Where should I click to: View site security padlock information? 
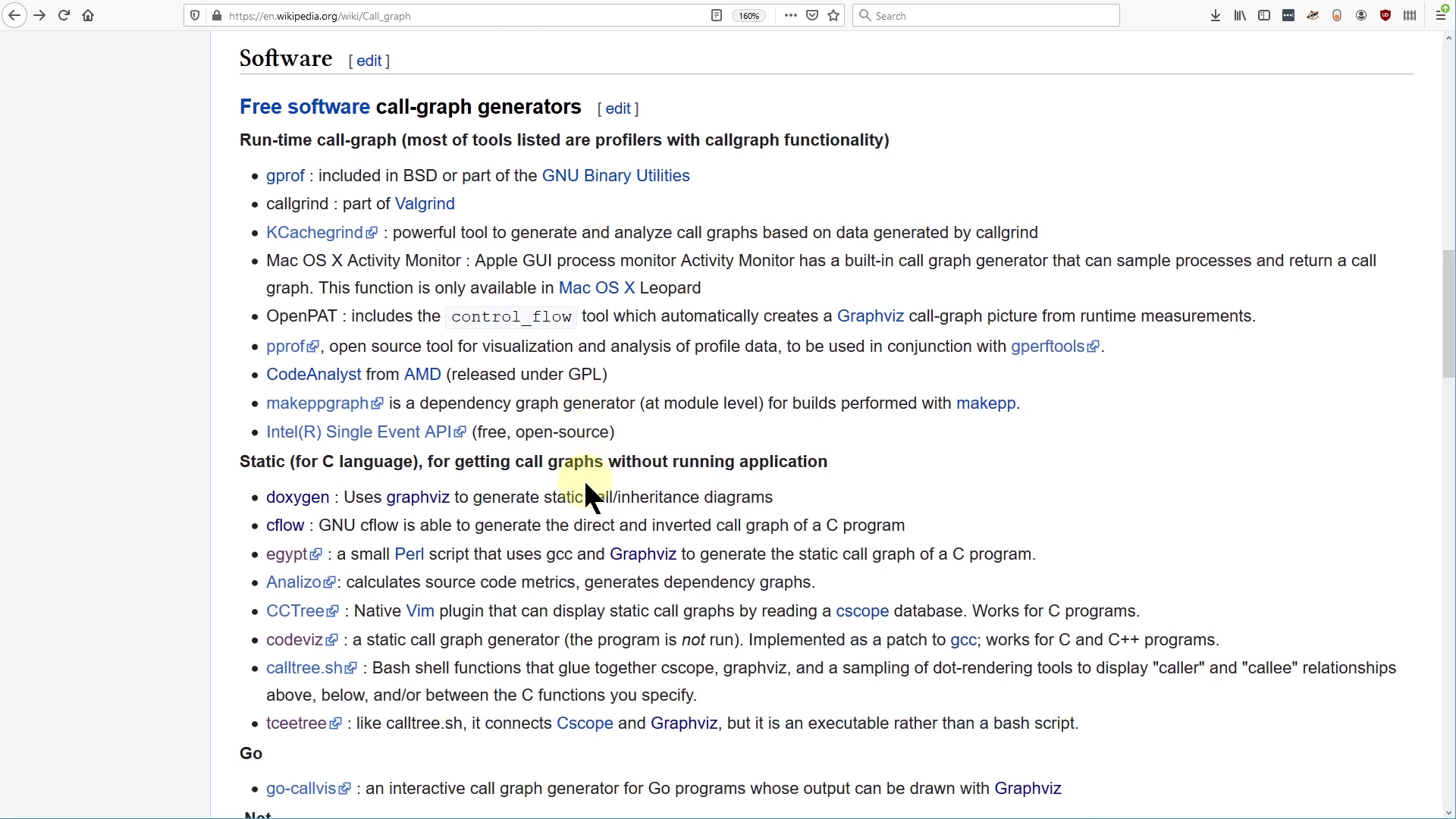tap(217, 15)
